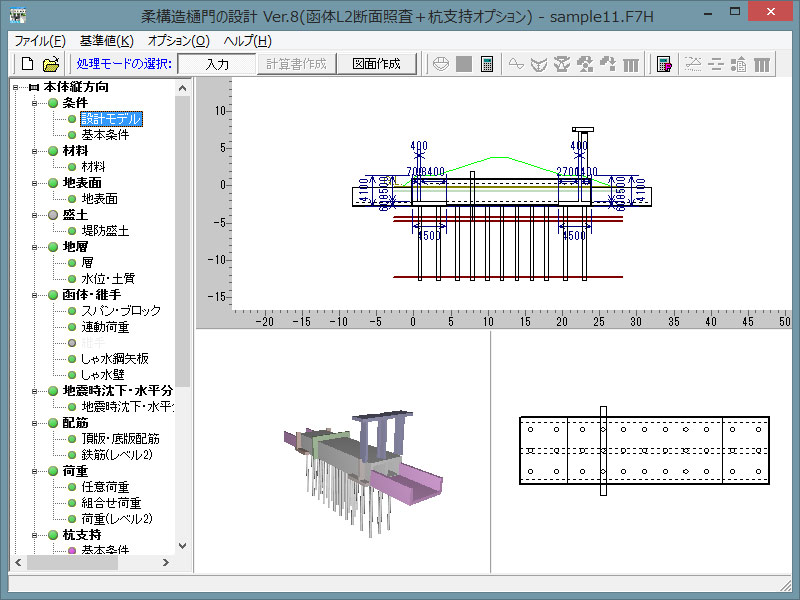Click the New file toolbar icon
This screenshot has height=600, width=800.
click(x=27, y=64)
